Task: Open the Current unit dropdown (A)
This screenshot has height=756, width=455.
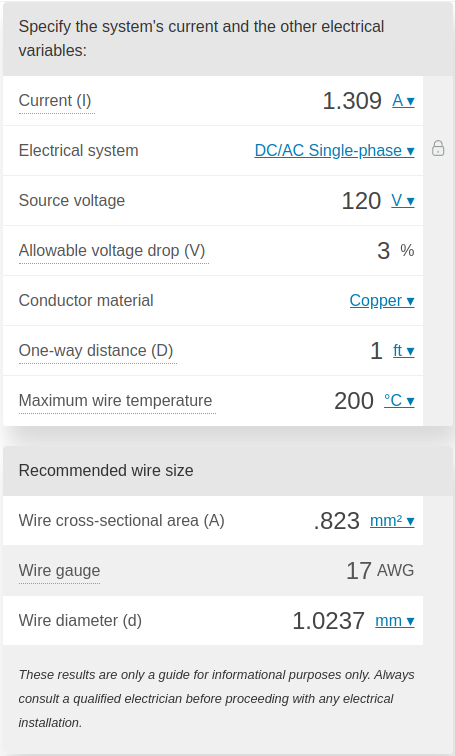Action: [x=403, y=100]
